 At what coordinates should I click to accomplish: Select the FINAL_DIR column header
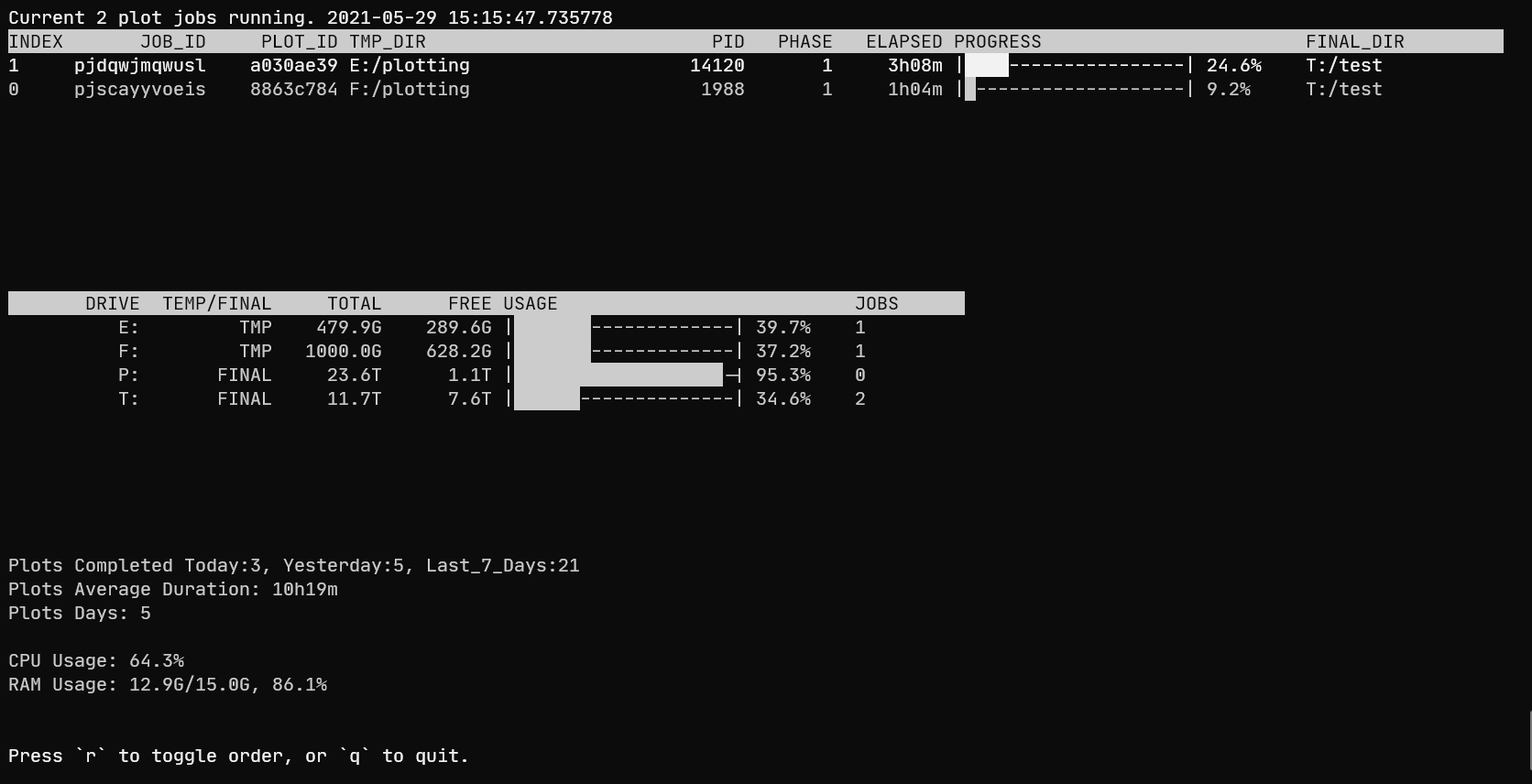click(1355, 41)
